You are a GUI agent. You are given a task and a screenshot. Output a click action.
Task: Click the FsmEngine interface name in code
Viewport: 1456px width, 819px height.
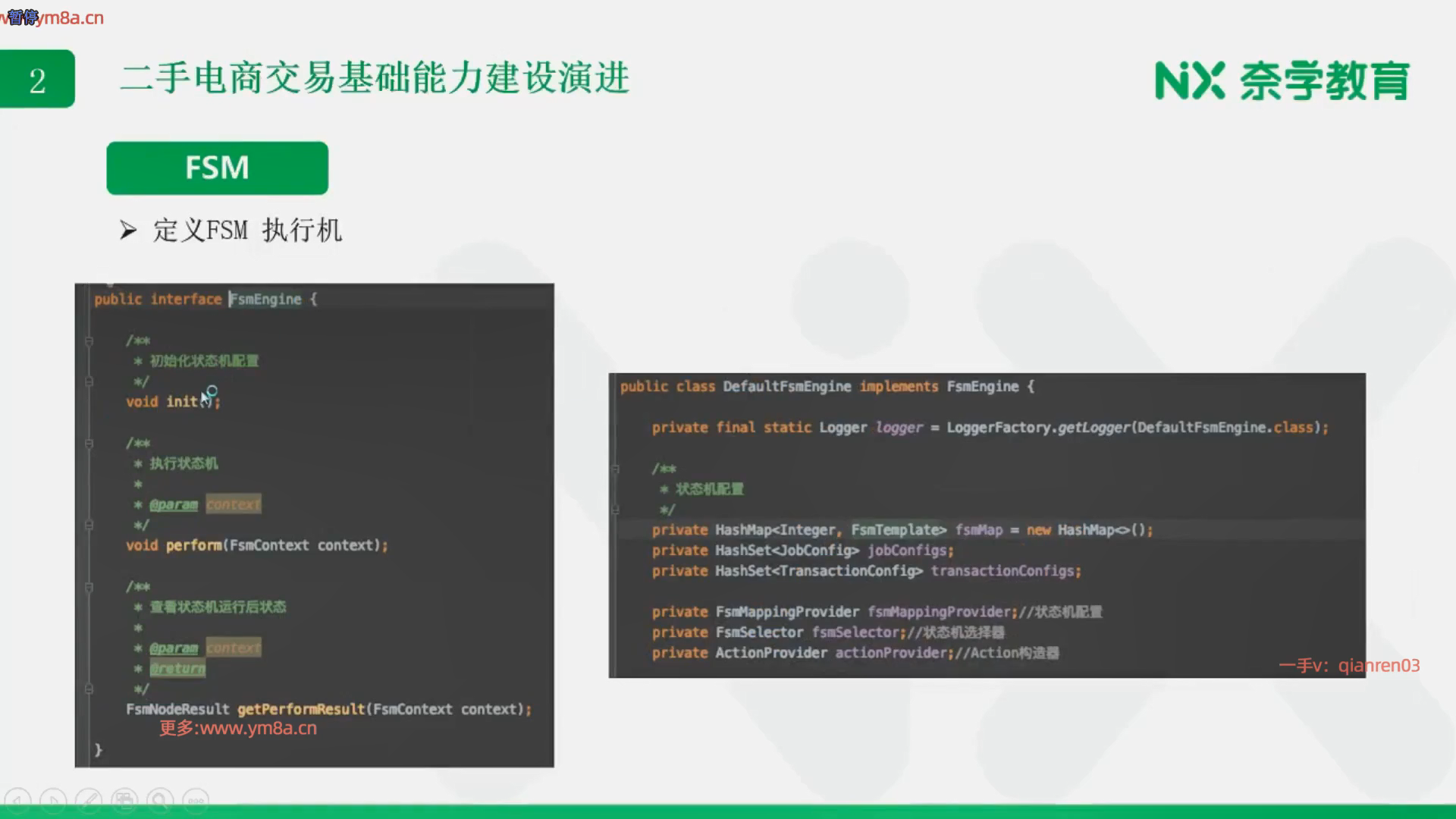click(266, 299)
